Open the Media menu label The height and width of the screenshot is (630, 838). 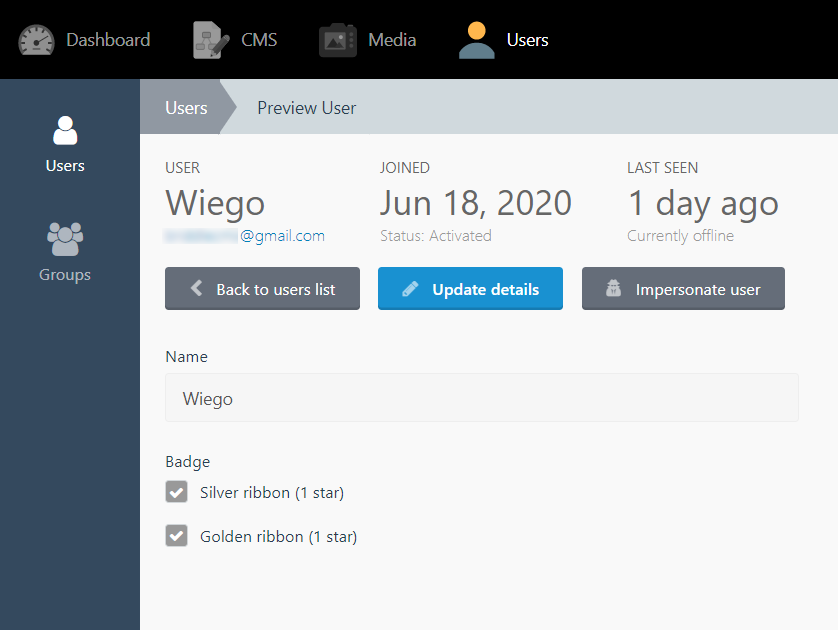392,40
